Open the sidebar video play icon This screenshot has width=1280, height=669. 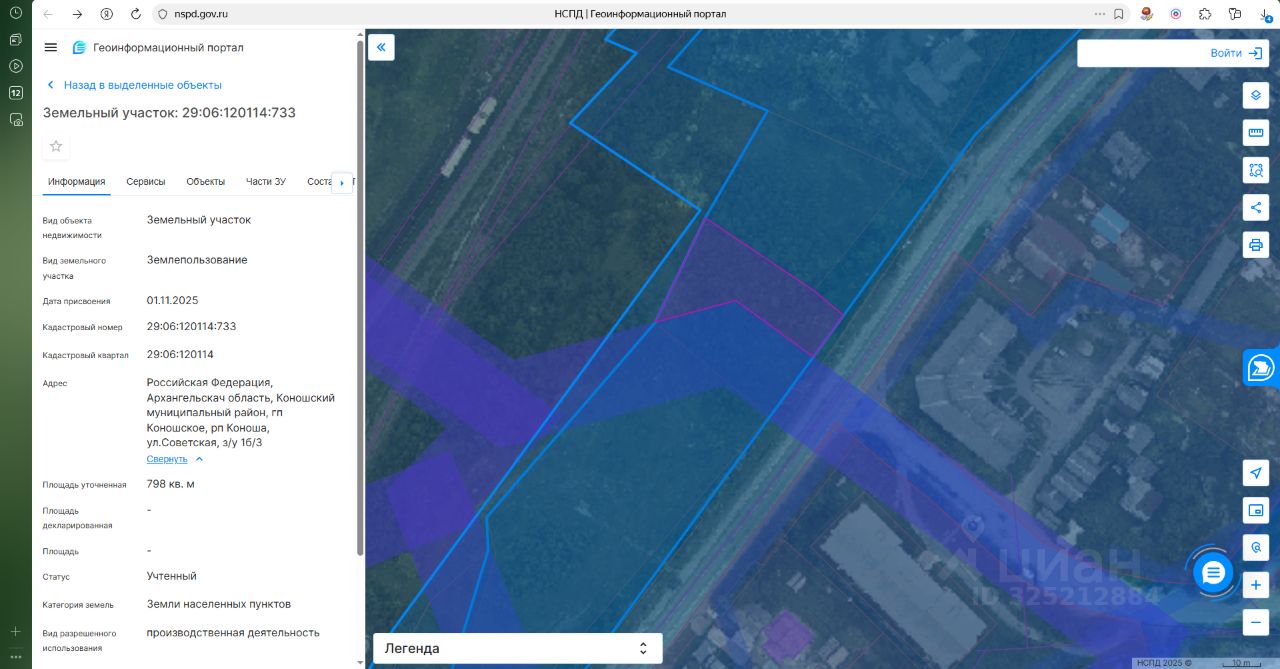point(16,66)
